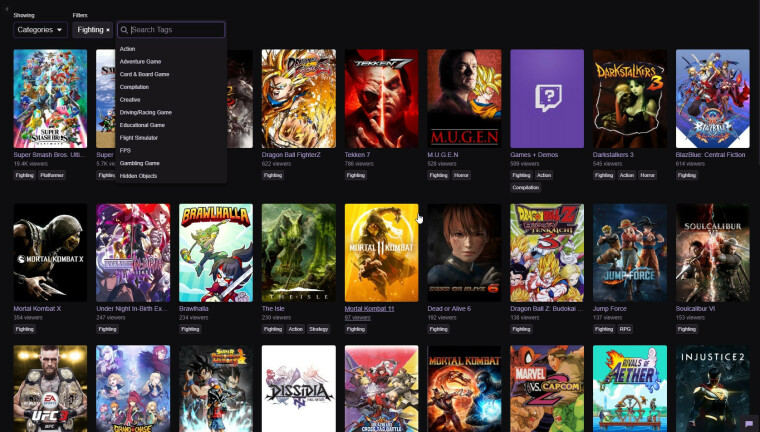This screenshot has width=760, height=432.
Task: Open the Injustice 2 cover art
Action: [x=712, y=388]
